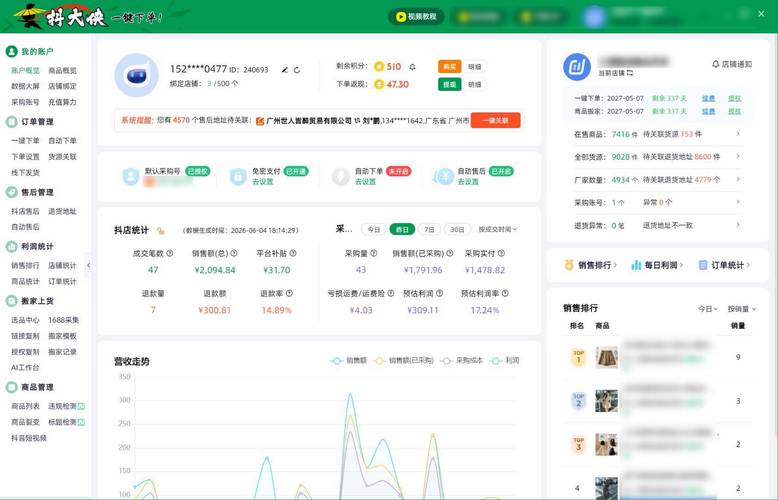
Task: Click the 预估利润率 help question icon
Action: 505,293
